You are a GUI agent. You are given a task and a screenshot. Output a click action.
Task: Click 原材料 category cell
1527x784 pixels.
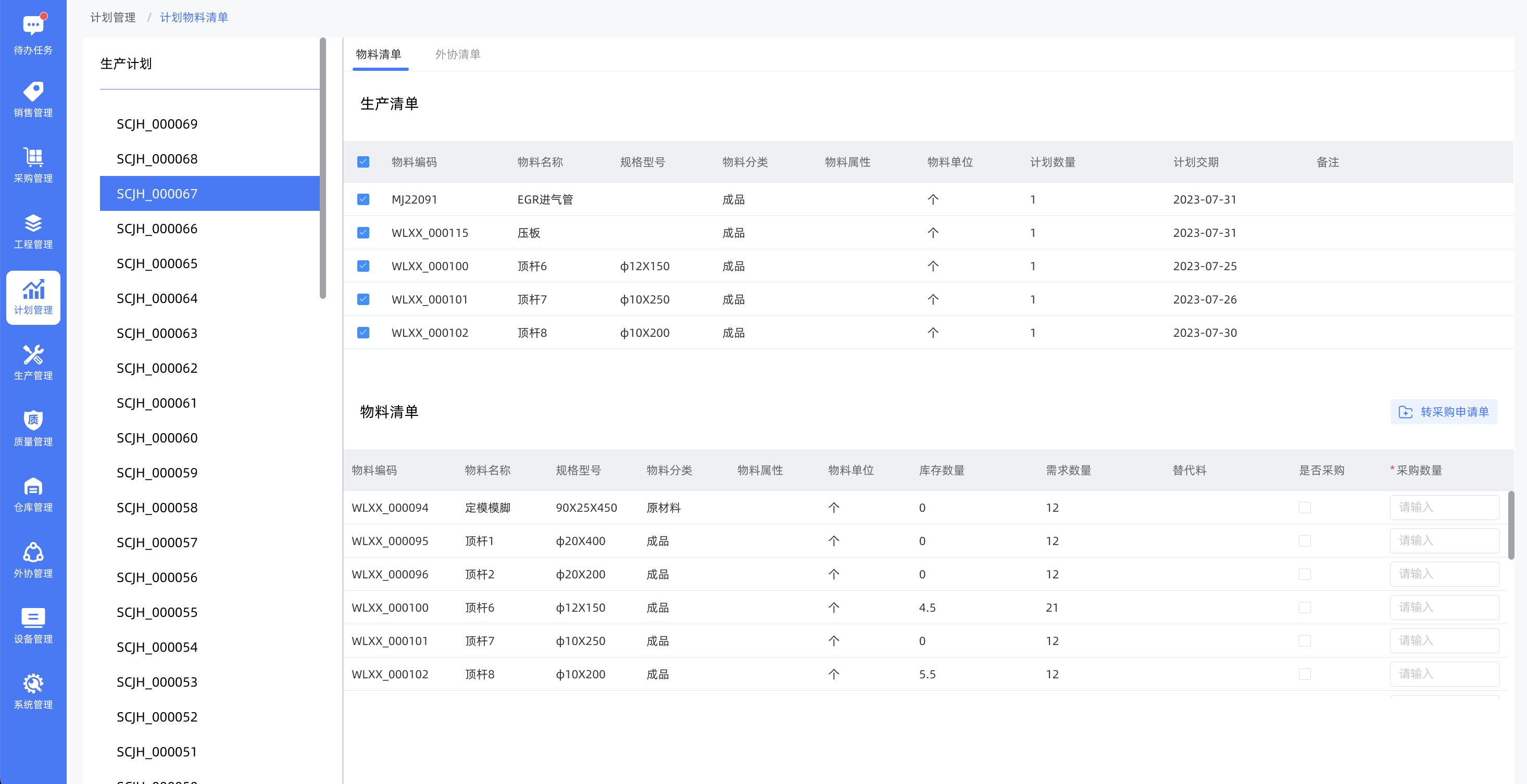664,508
